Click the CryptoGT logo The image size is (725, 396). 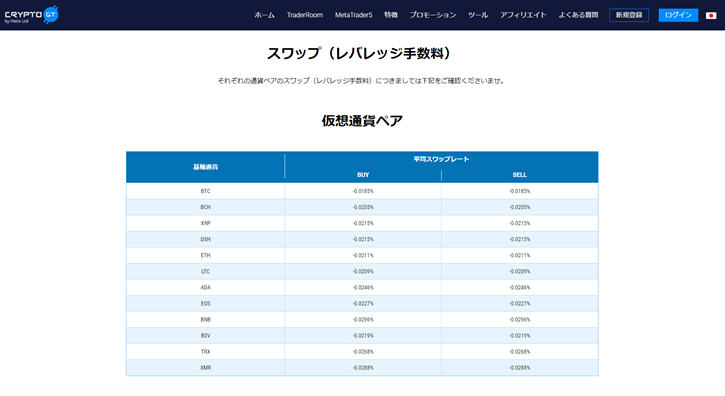point(31,15)
